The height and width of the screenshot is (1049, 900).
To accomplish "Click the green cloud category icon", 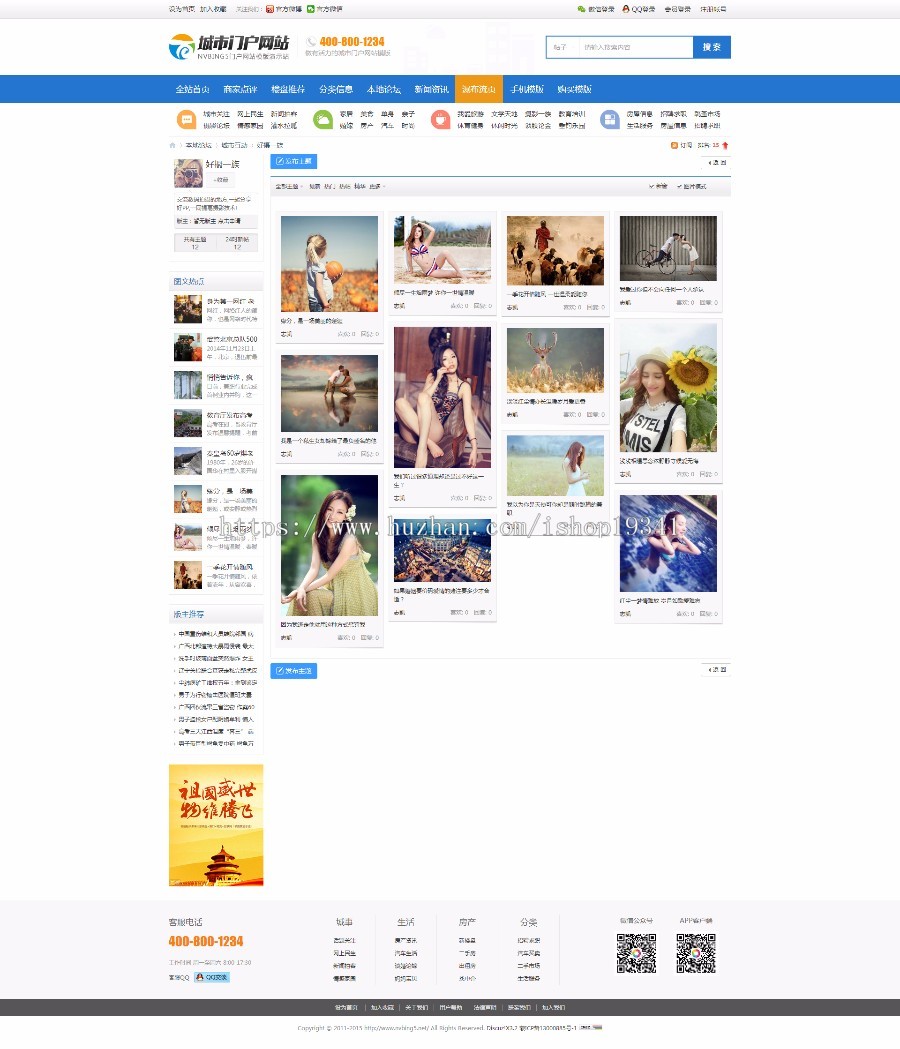I will 323,120.
